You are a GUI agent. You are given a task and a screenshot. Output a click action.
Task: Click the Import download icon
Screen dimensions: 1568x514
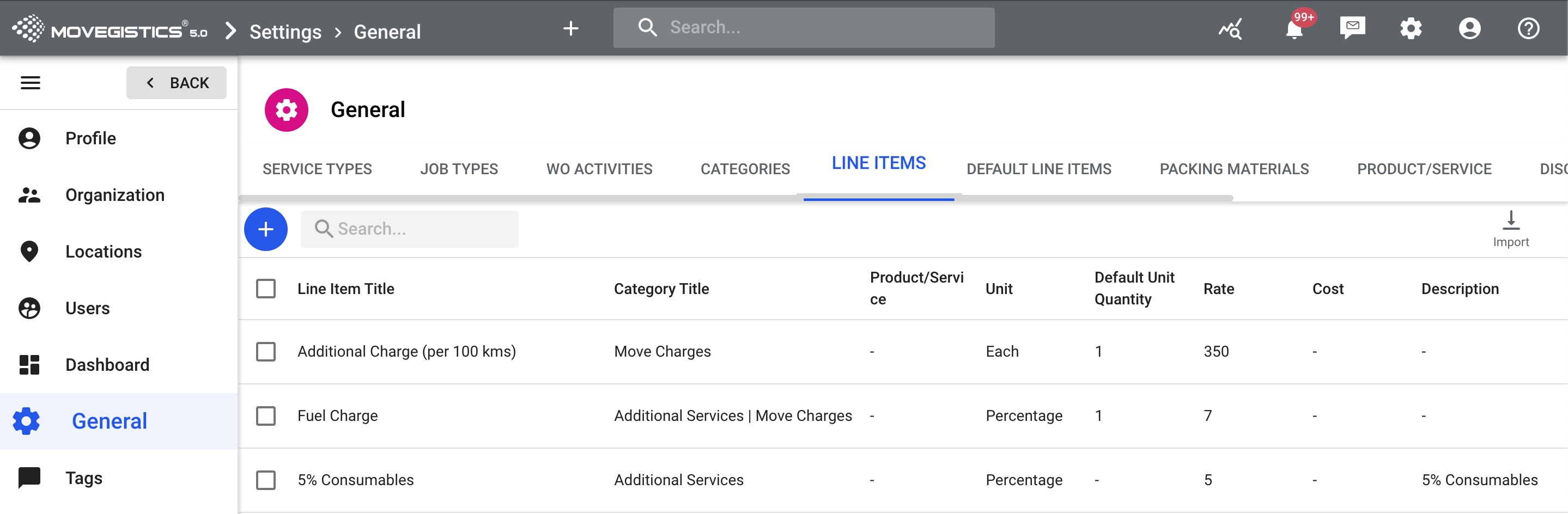tap(1510, 221)
